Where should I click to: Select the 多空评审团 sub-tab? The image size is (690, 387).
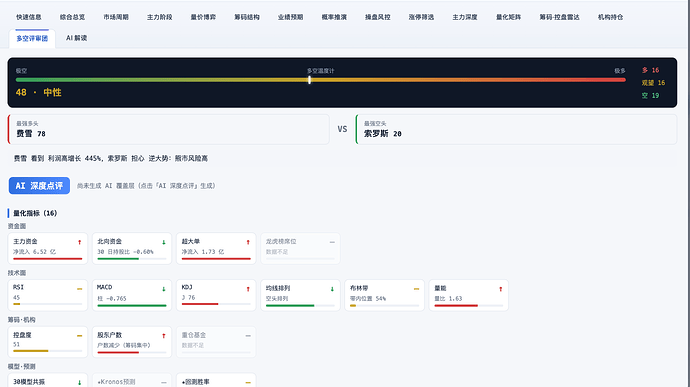pos(32,38)
